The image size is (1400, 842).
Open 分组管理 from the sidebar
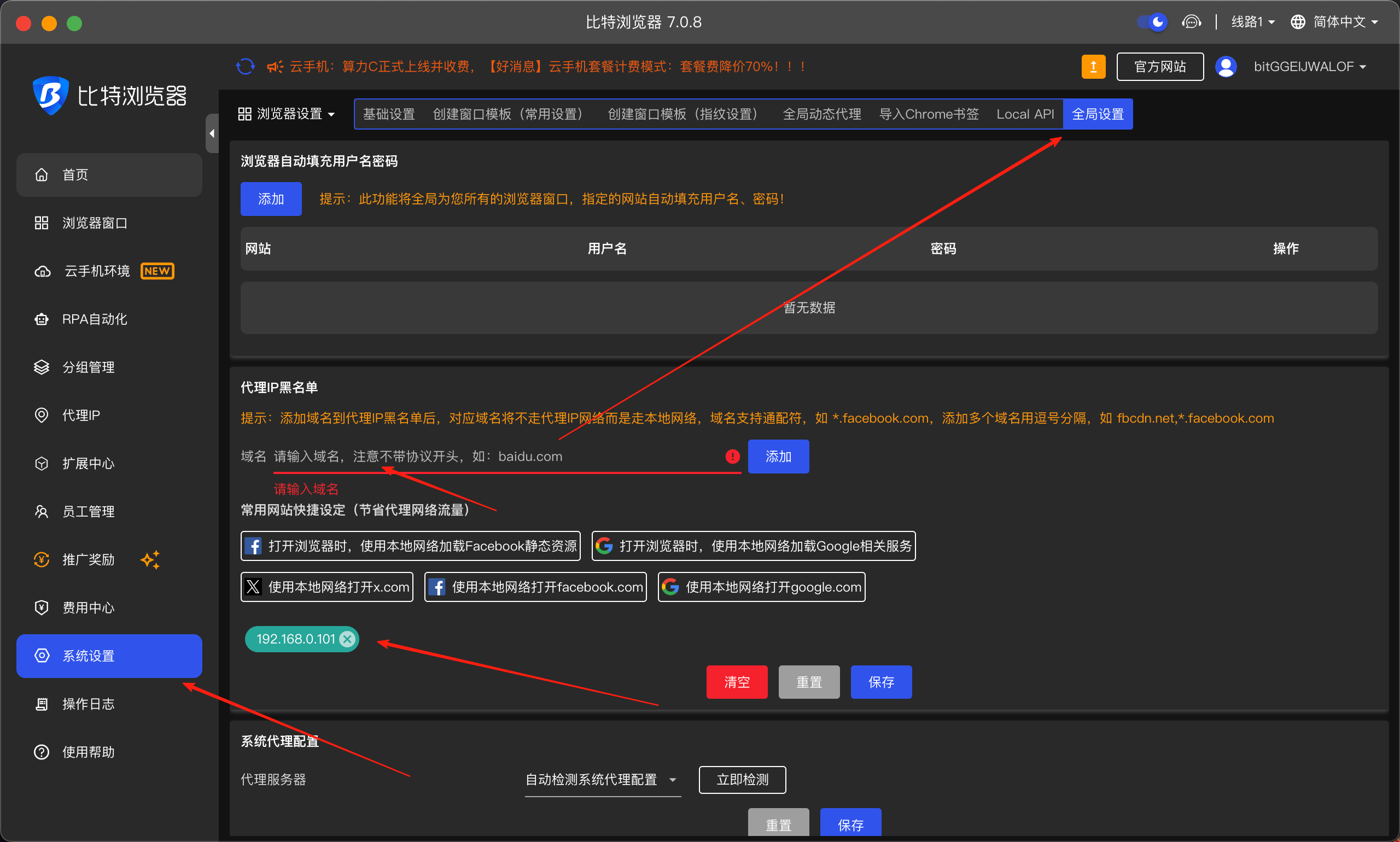[89, 366]
